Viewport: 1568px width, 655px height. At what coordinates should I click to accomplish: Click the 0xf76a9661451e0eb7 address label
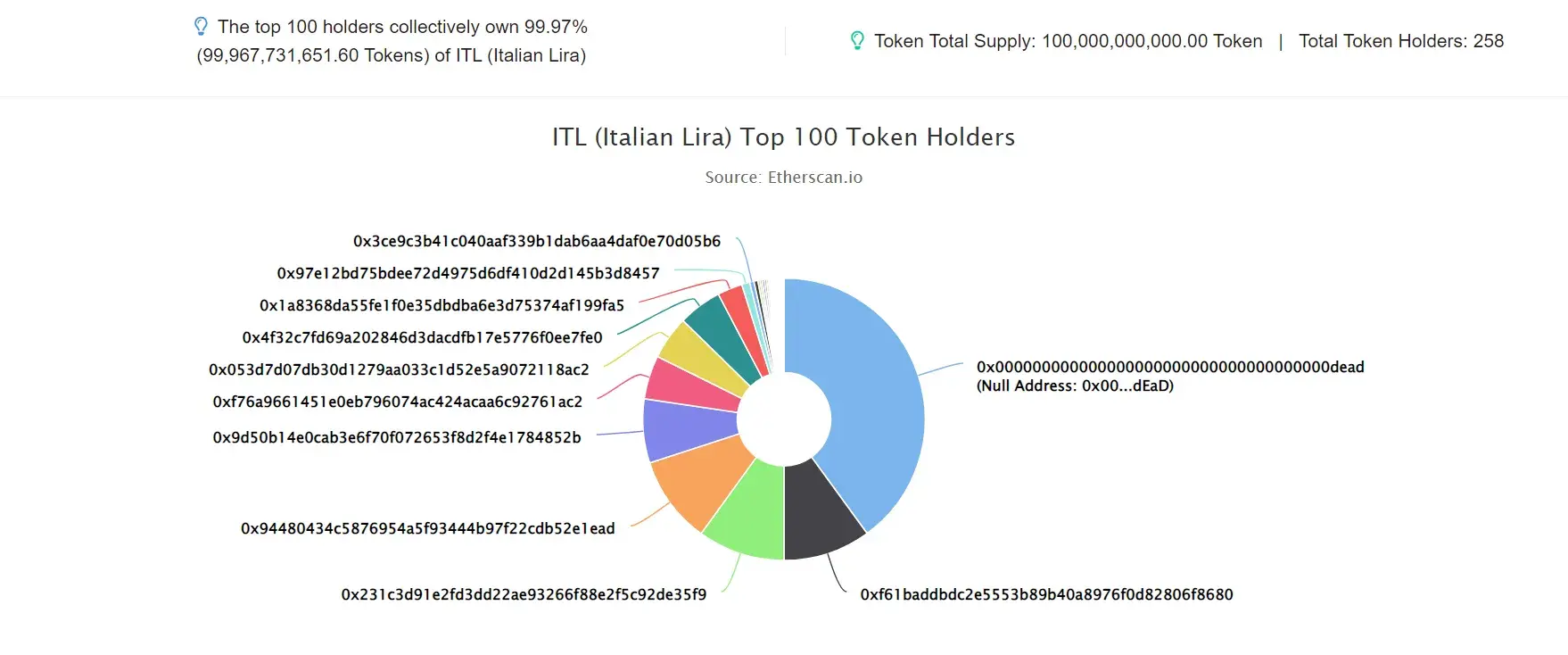[398, 402]
